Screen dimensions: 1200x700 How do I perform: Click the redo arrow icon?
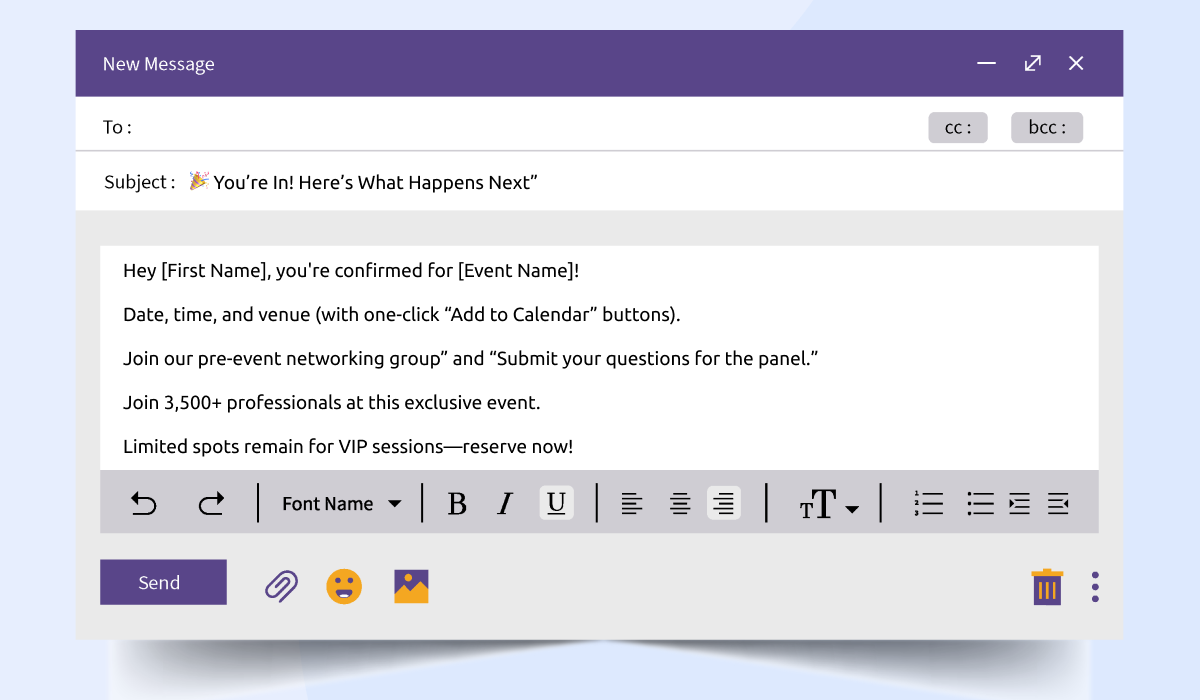coord(211,503)
